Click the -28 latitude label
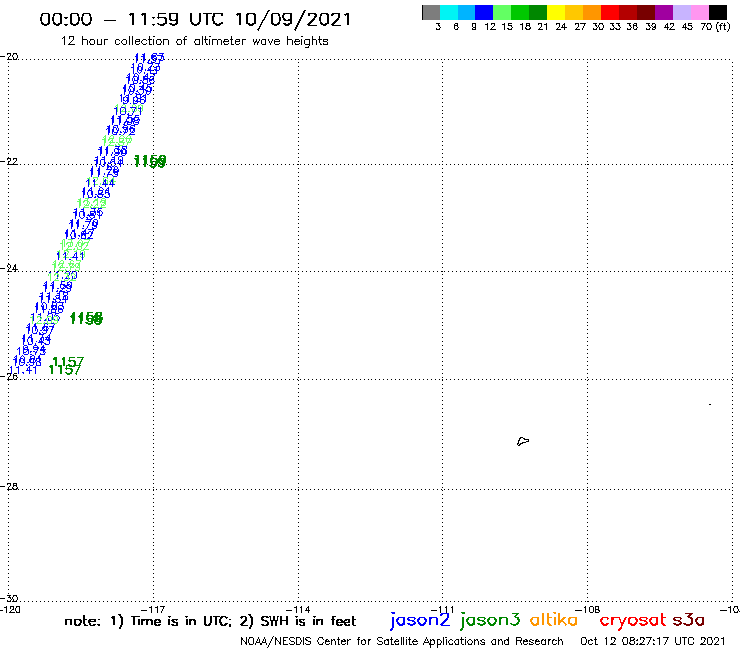 point(9,486)
